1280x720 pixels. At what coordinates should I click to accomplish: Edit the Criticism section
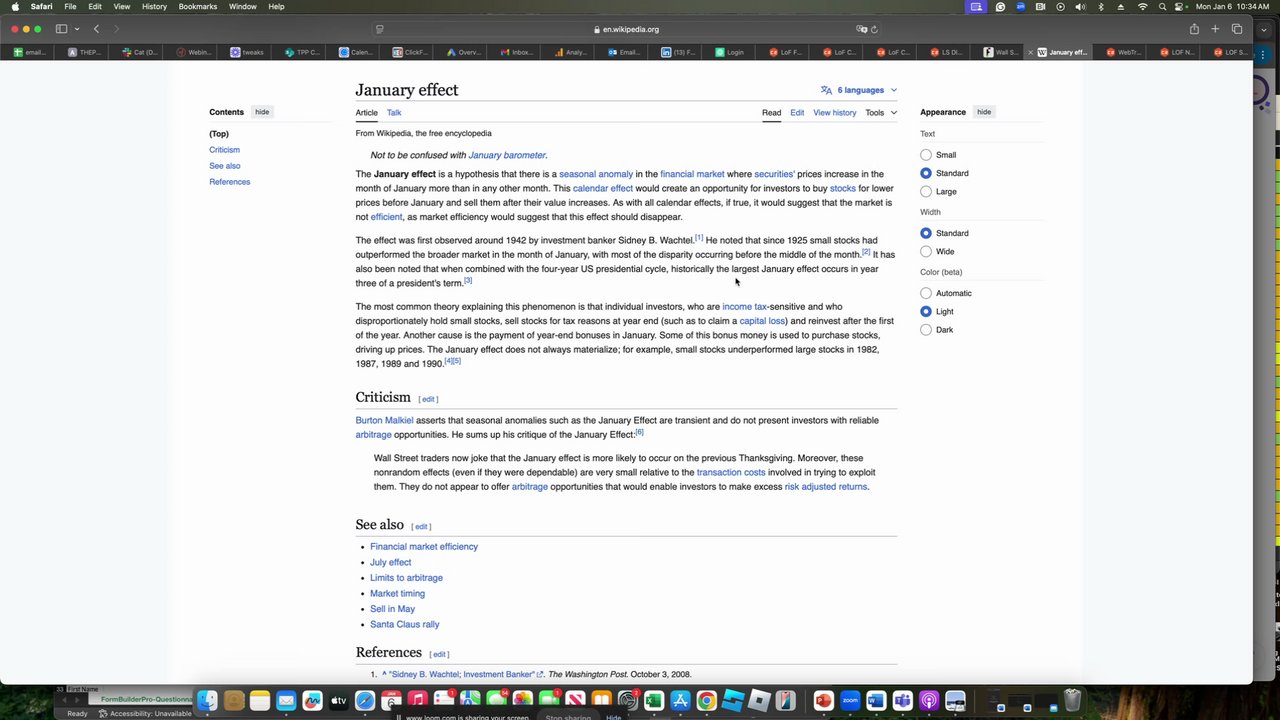(428, 399)
